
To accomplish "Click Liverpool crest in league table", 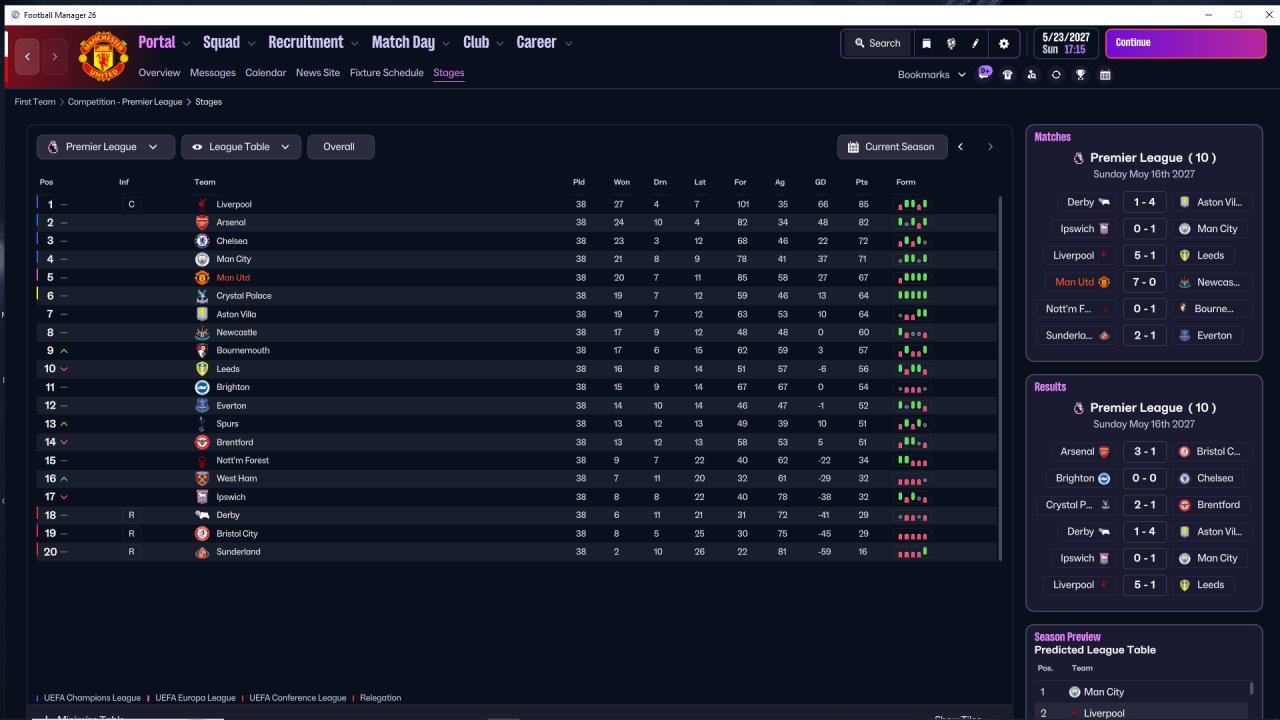I will pos(202,204).
